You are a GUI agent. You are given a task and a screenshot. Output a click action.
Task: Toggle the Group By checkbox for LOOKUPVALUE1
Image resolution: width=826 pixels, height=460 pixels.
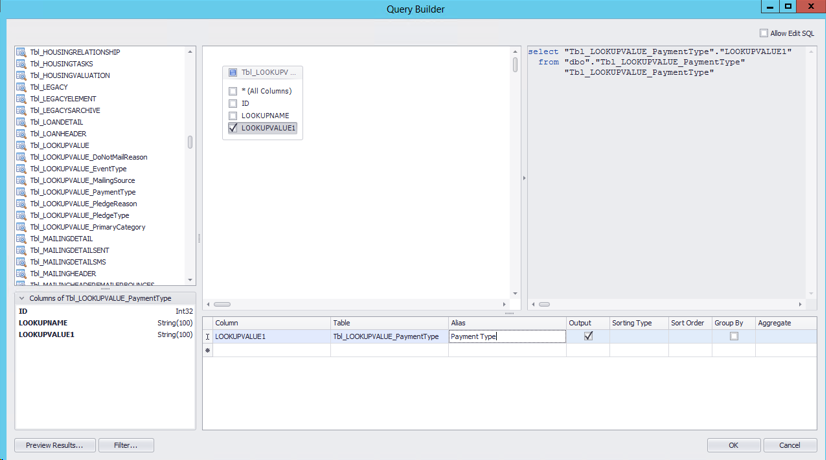(x=734, y=336)
